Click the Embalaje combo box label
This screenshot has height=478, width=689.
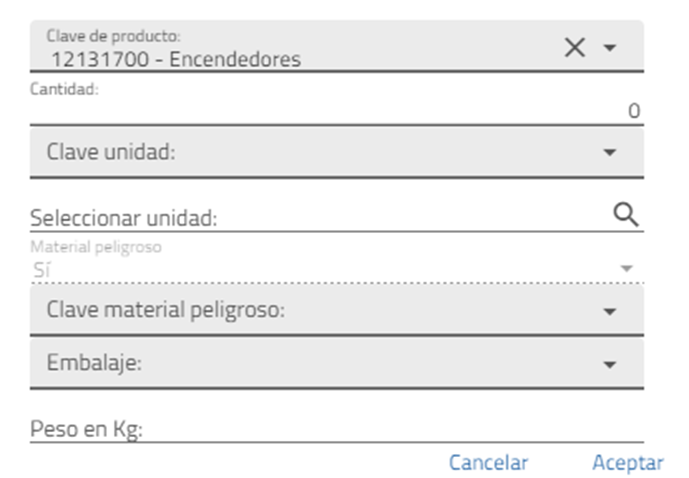pos(94,363)
